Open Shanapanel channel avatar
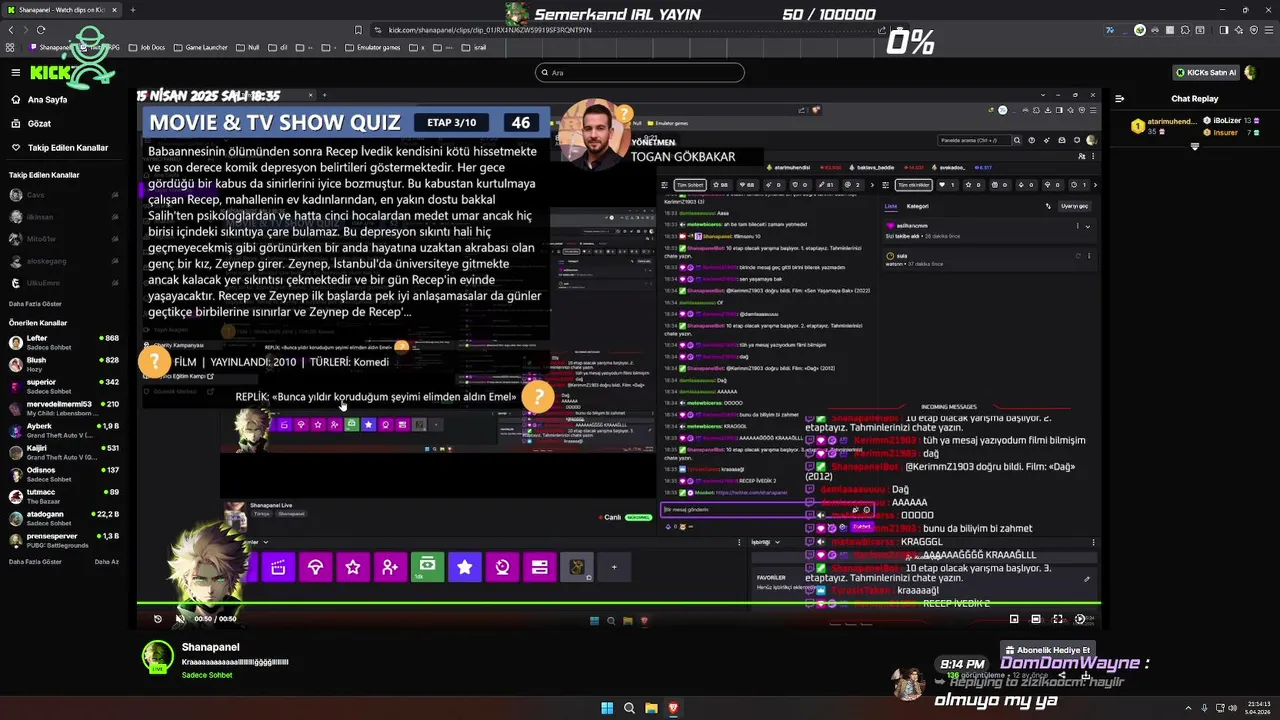 (158, 656)
